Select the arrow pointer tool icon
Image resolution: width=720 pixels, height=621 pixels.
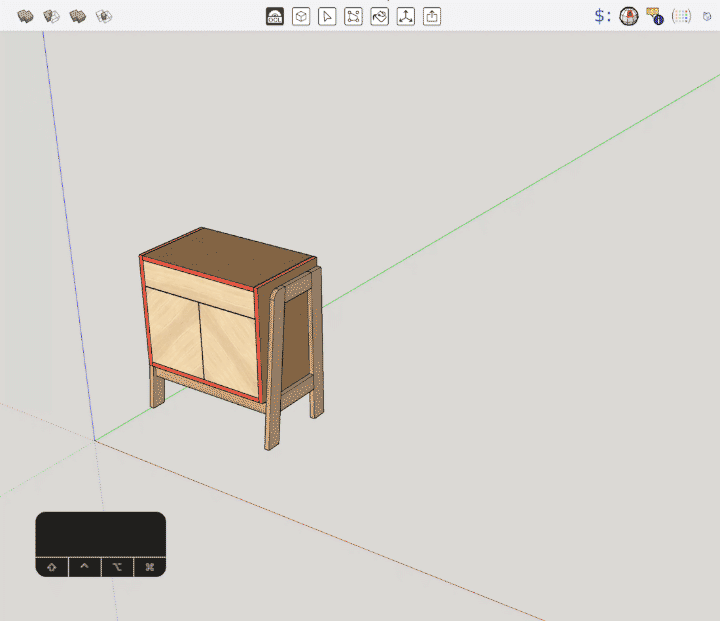pyautogui.click(x=327, y=17)
